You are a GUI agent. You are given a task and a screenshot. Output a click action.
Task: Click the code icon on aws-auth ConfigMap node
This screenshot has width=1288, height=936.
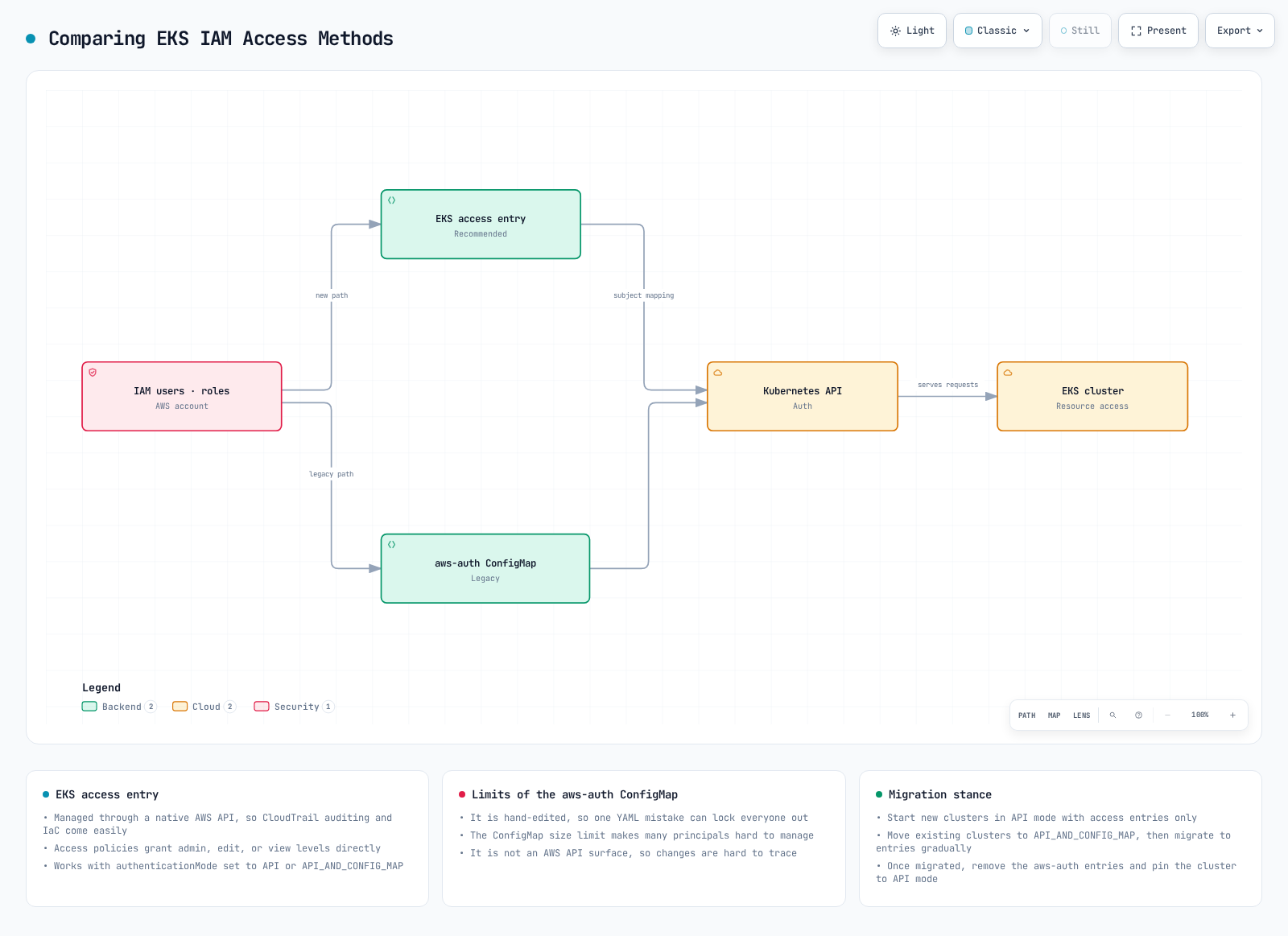(x=392, y=545)
